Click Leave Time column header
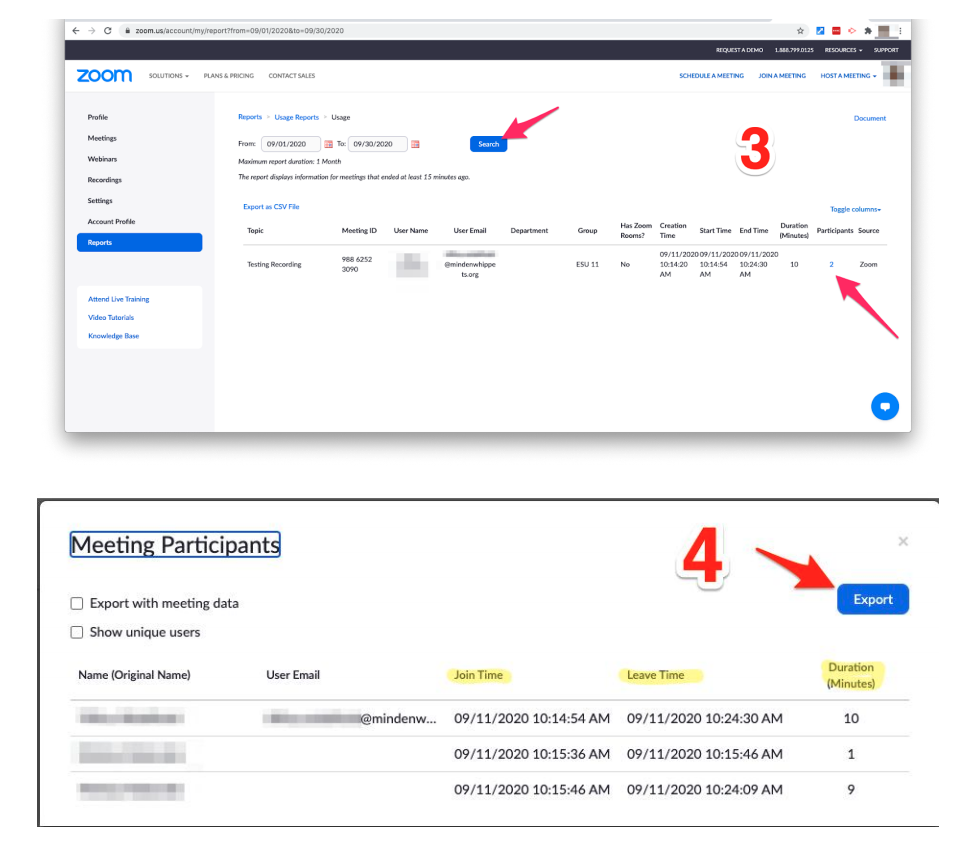Image resolution: width=973 pixels, height=861 pixels. 655,675
